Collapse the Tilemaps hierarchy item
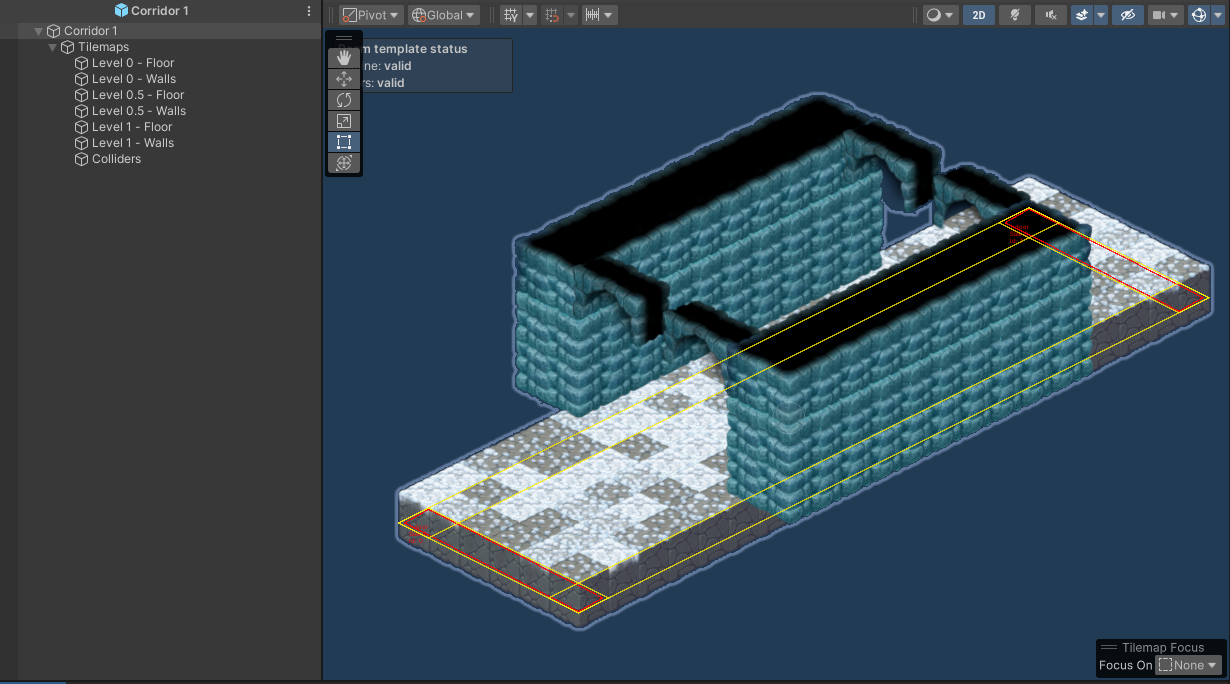1230x684 pixels. [x=52, y=46]
